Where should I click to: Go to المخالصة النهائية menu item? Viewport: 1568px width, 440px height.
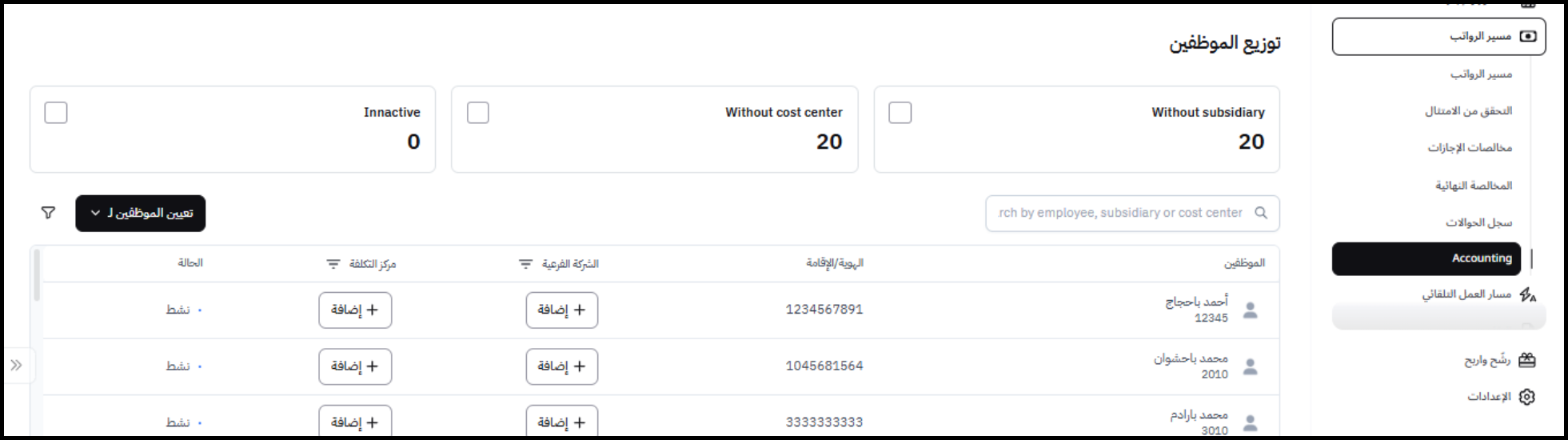(1474, 186)
